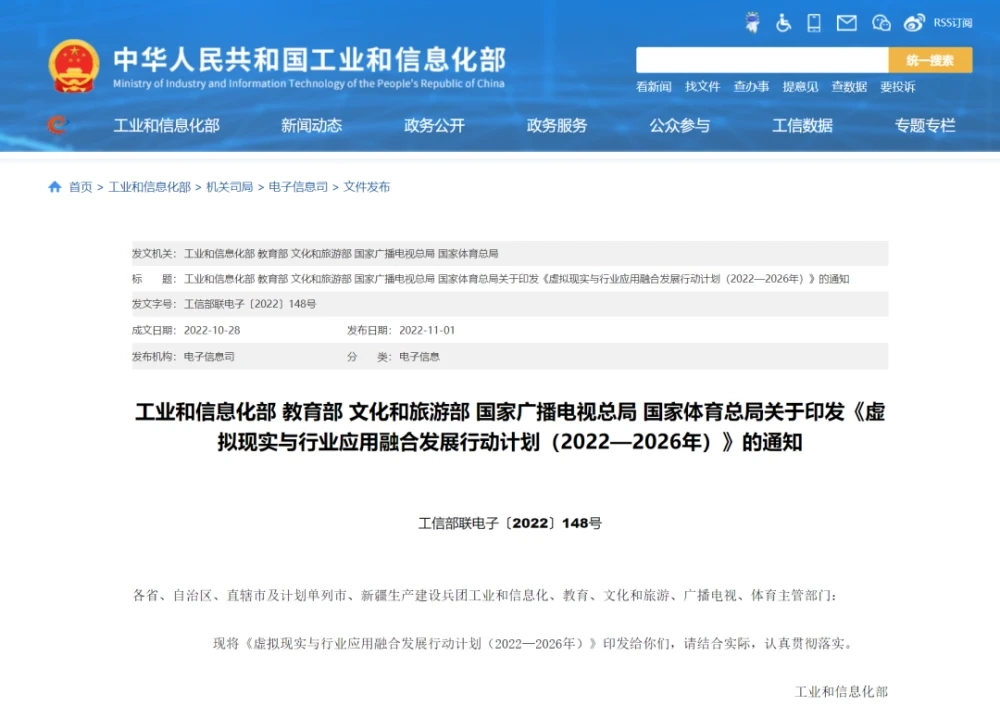Viewport: 1000px width, 706px height.
Task: Click the 发文机关 row in metadata table
Action: [510, 253]
